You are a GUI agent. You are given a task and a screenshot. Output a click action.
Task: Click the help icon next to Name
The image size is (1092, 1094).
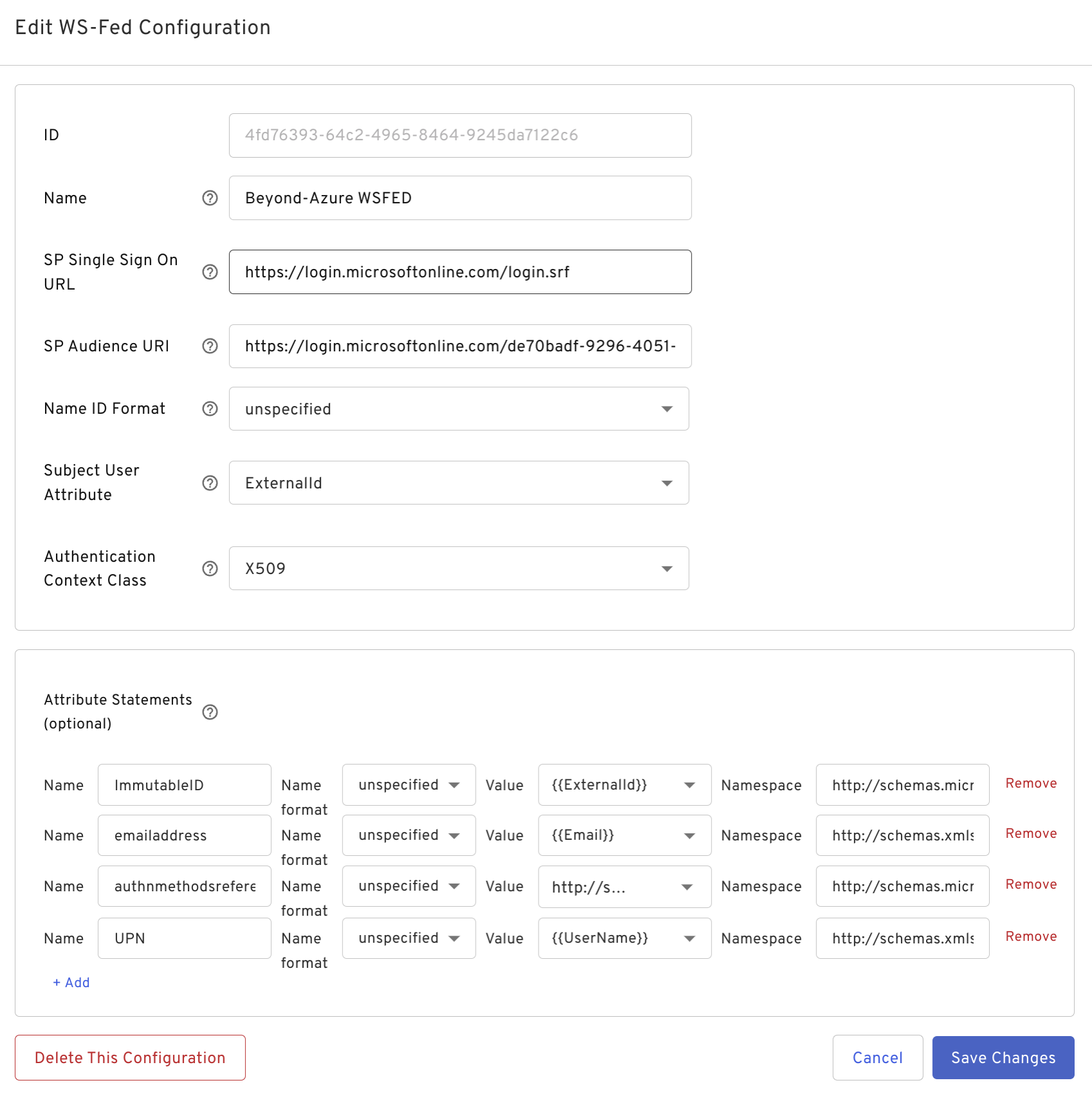click(210, 198)
